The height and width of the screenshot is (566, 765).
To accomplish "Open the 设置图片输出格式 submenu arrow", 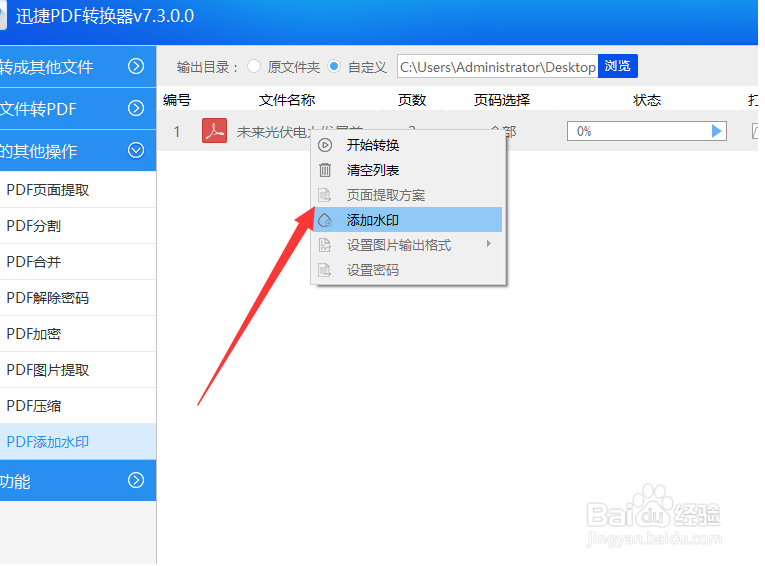I will coord(489,244).
